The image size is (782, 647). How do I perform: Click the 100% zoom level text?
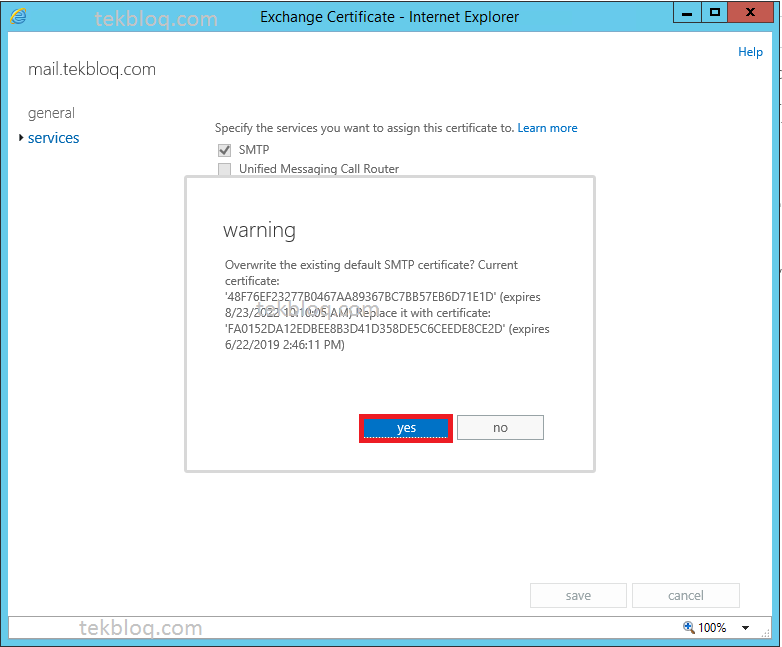click(x=712, y=628)
